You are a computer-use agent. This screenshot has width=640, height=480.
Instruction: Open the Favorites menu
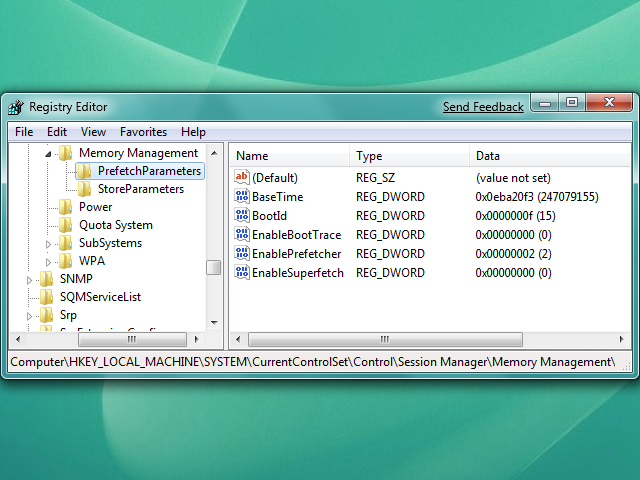tap(143, 132)
